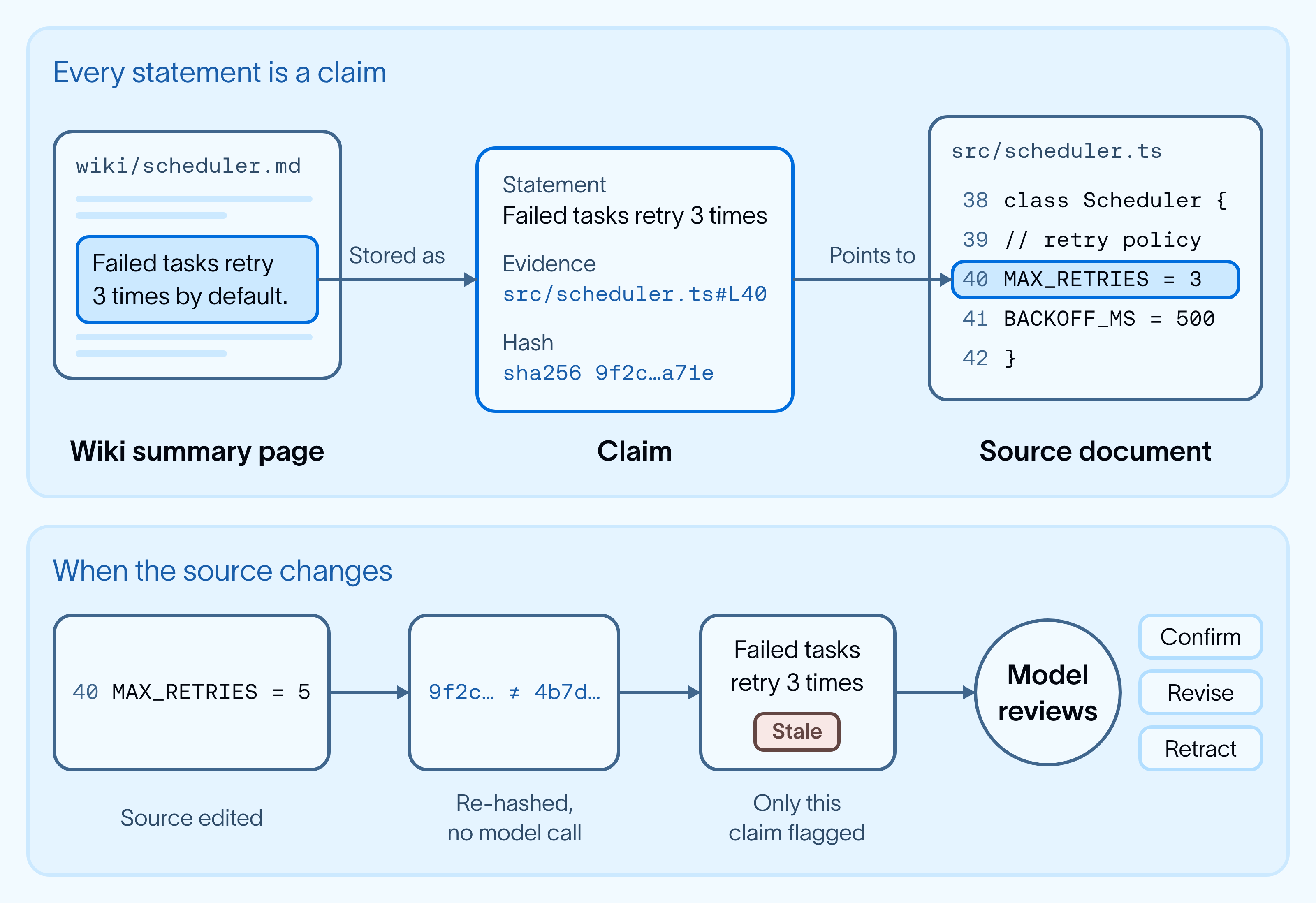Click the 'Claim' caption below the card
The image size is (1316, 903).
tap(634, 451)
